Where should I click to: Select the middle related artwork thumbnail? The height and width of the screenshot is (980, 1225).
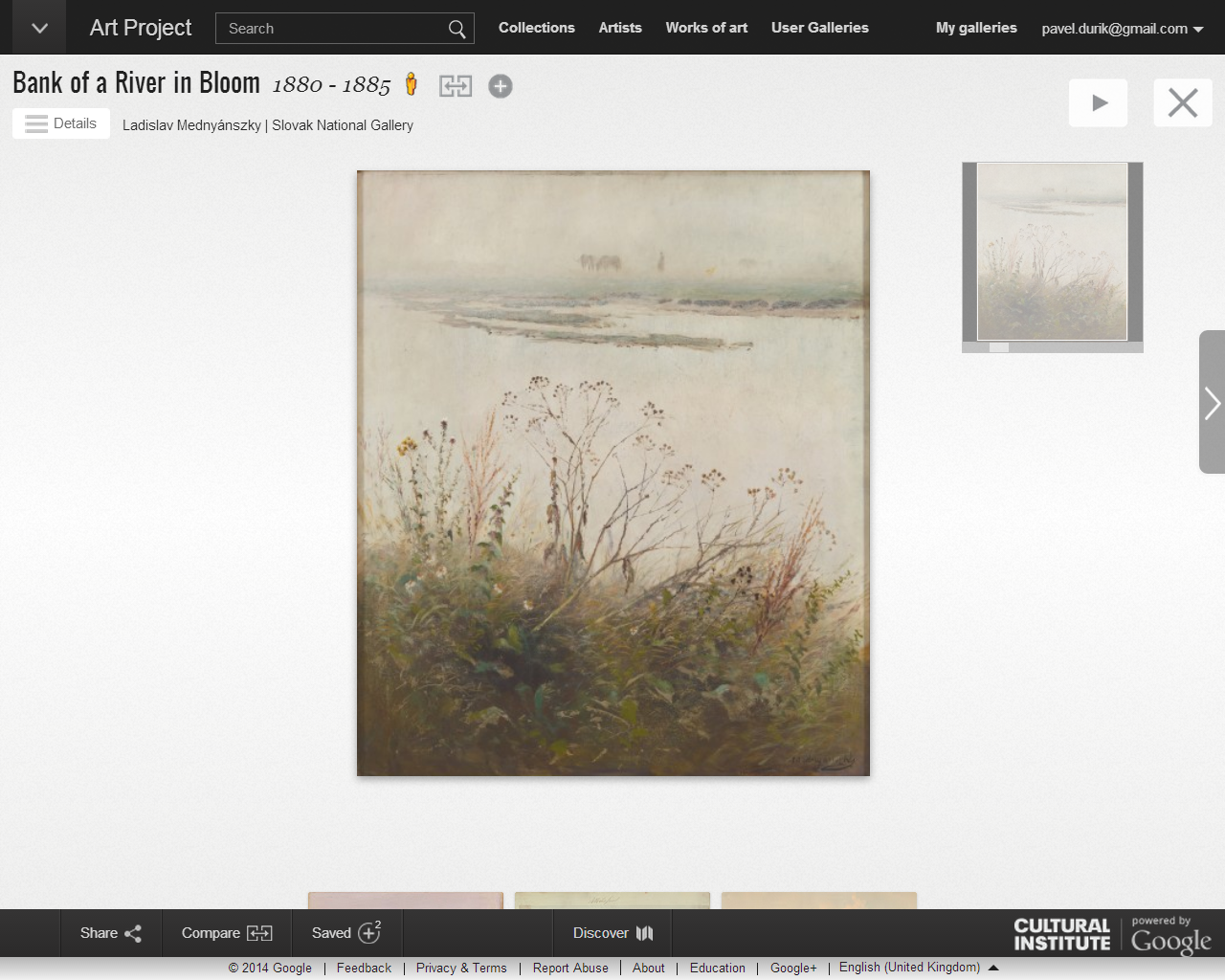pos(612,901)
